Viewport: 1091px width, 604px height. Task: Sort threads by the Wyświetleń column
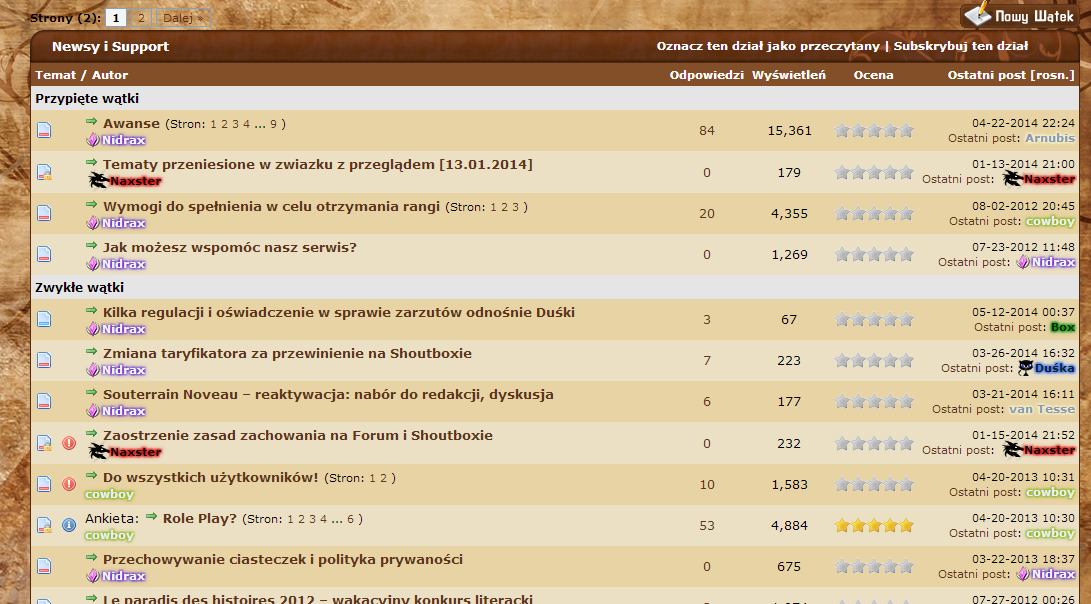tap(788, 75)
